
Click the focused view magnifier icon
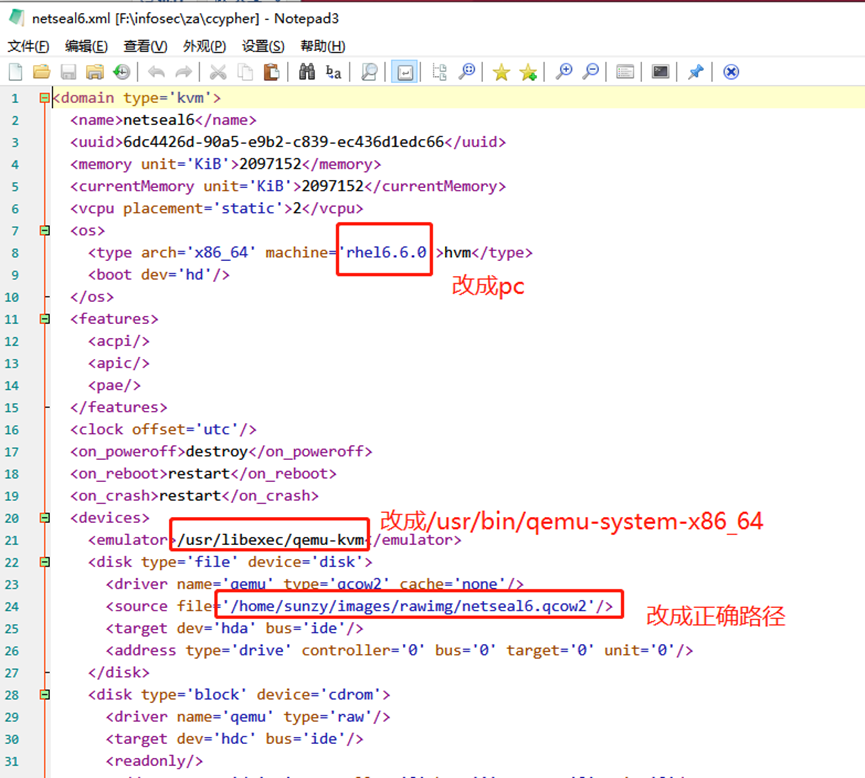[467, 72]
